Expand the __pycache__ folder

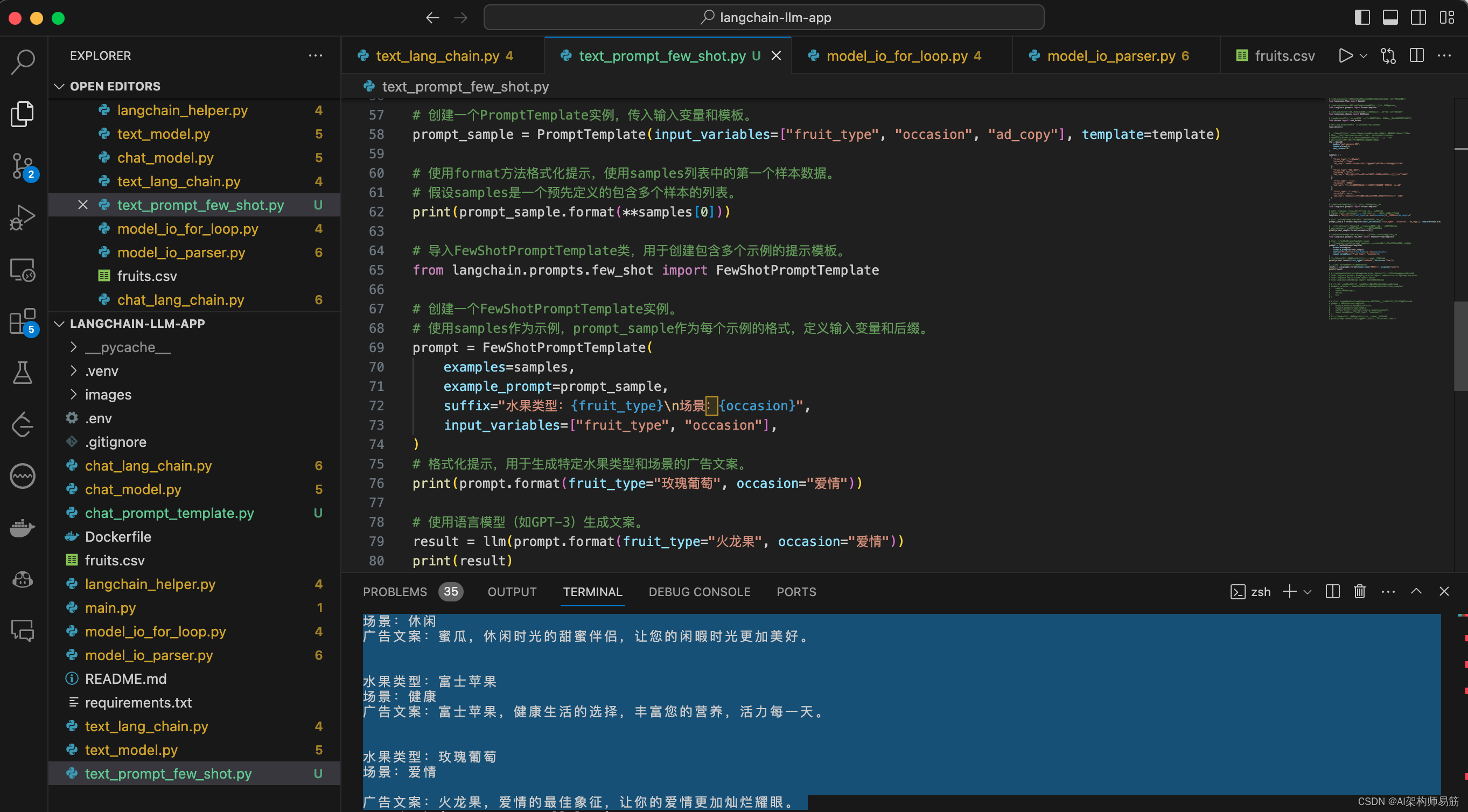[x=73, y=346]
